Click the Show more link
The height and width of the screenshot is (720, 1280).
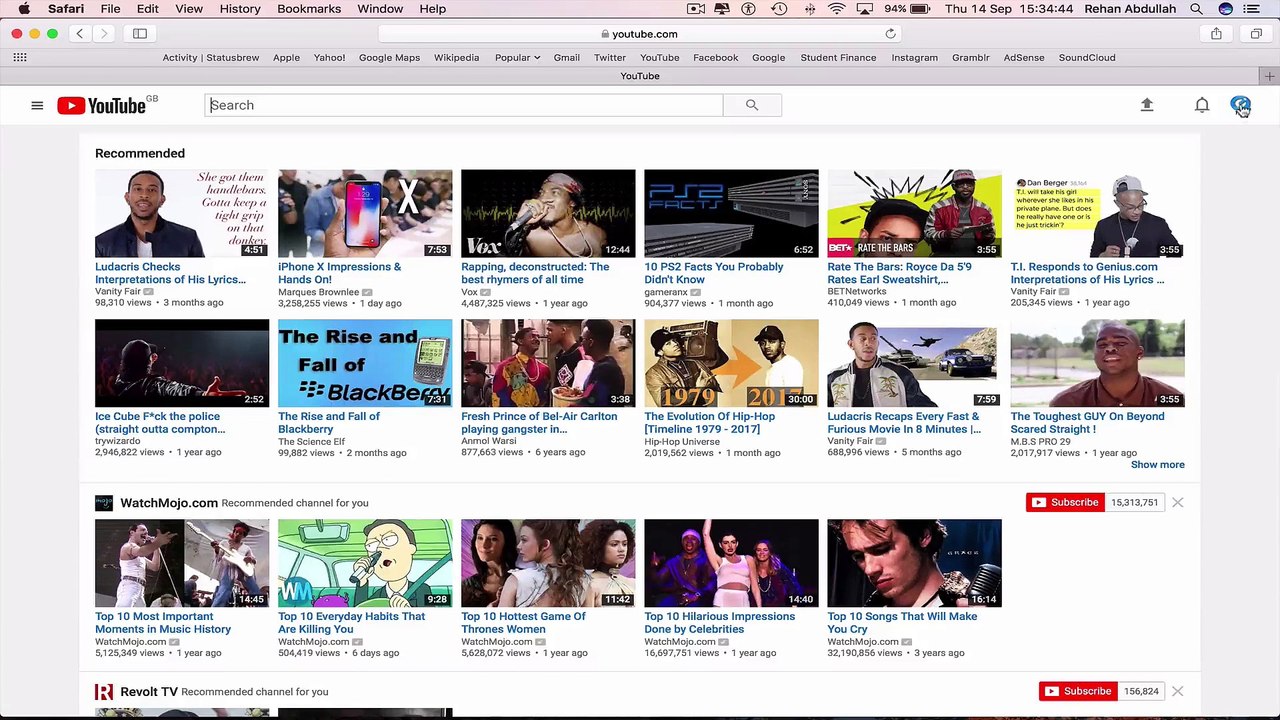pyautogui.click(x=1157, y=465)
